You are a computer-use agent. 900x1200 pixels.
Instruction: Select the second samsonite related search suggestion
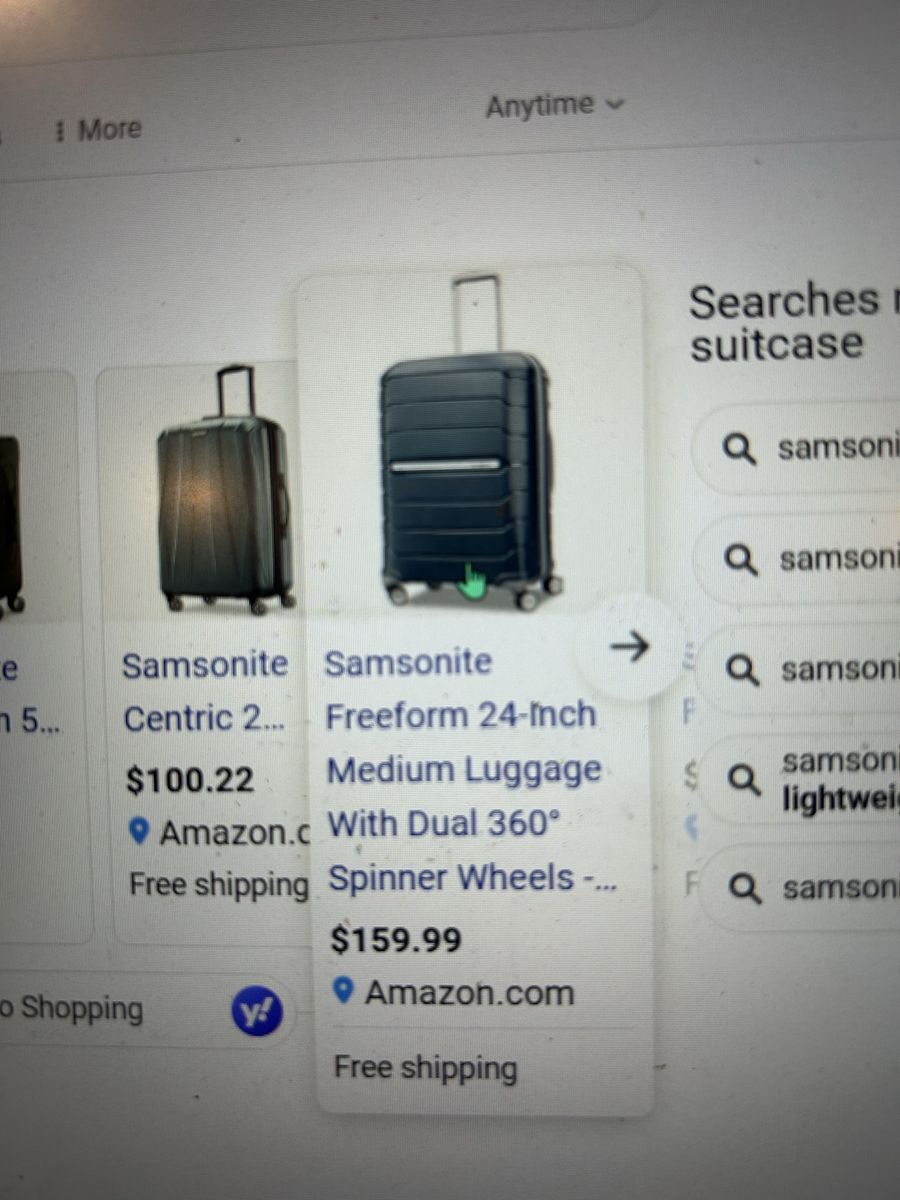pyautogui.click(x=810, y=560)
